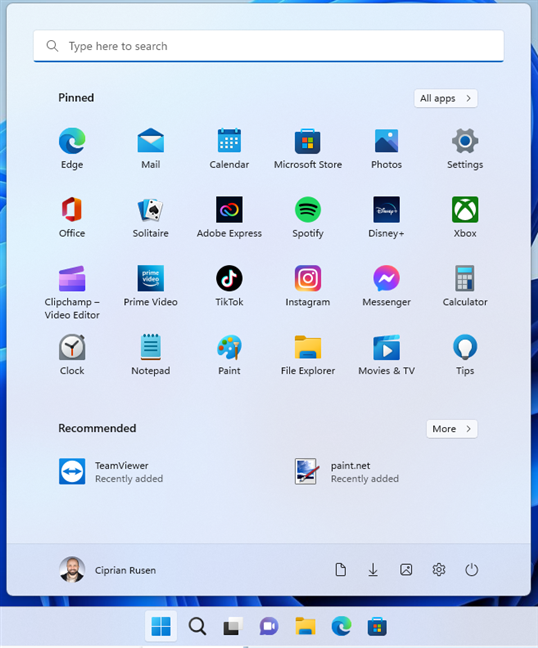
Task: Open File Explorer from the taskbar
Action: click(305, 627)
